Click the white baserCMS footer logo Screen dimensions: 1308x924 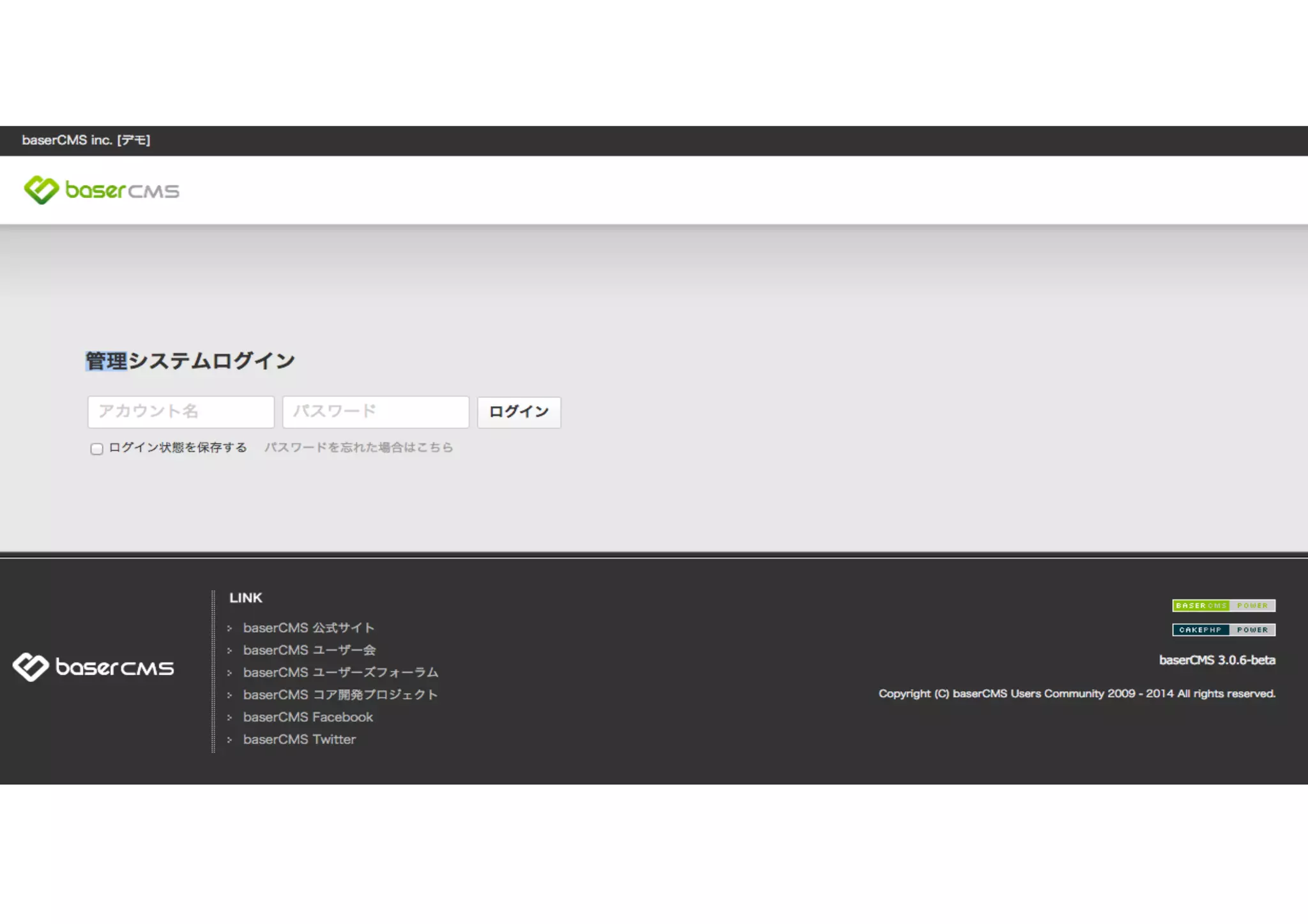click(x=93, y=667)
